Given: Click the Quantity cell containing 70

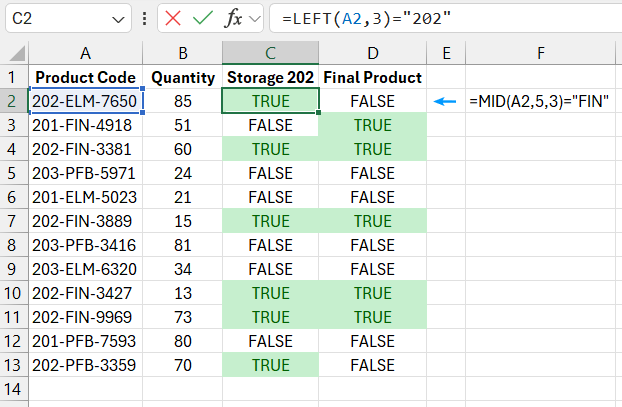Looking at the screenshot, I should tap(183, 365).
